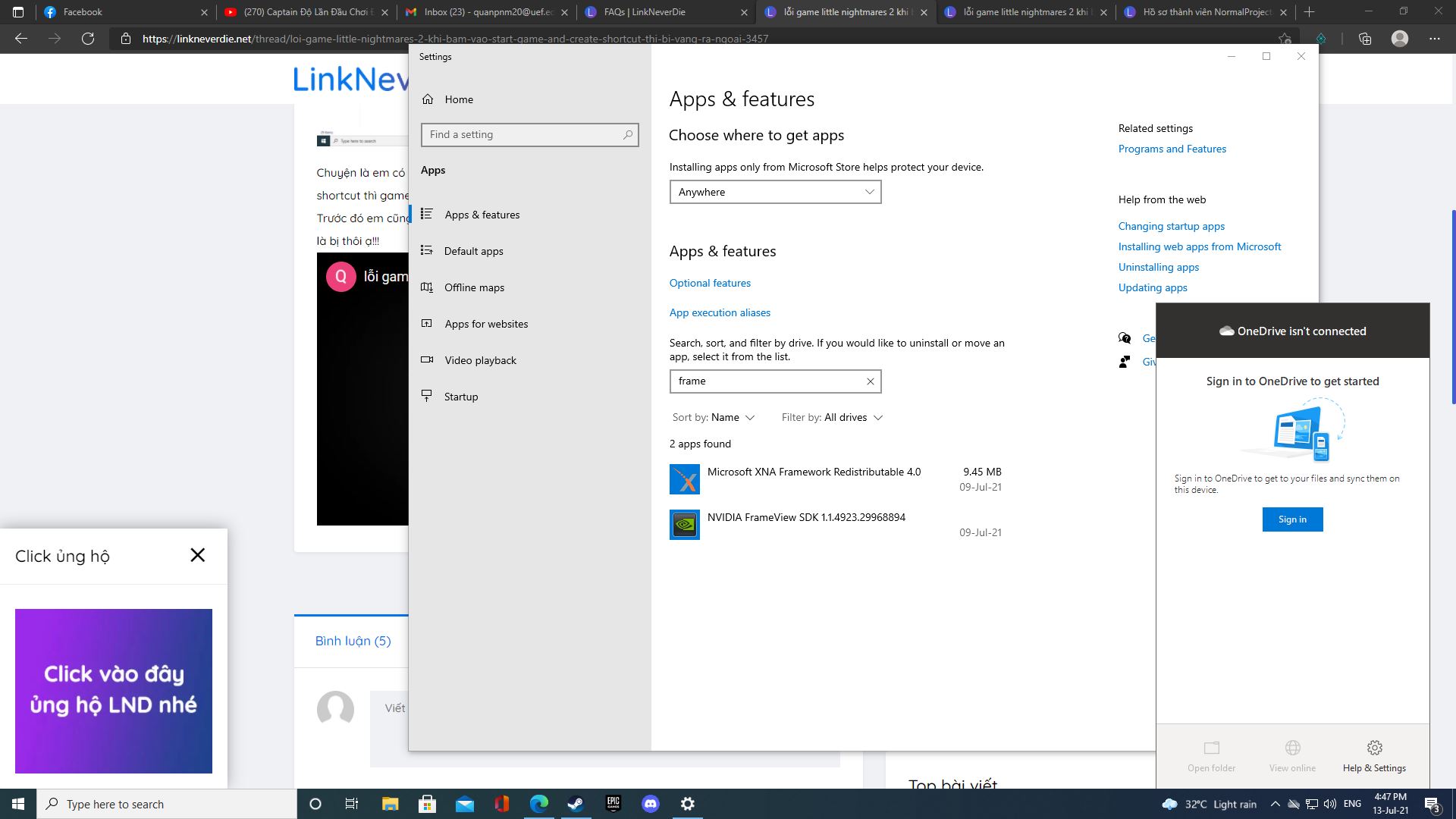
Task: Clear the 'frame' app search box
Action: 870,381
